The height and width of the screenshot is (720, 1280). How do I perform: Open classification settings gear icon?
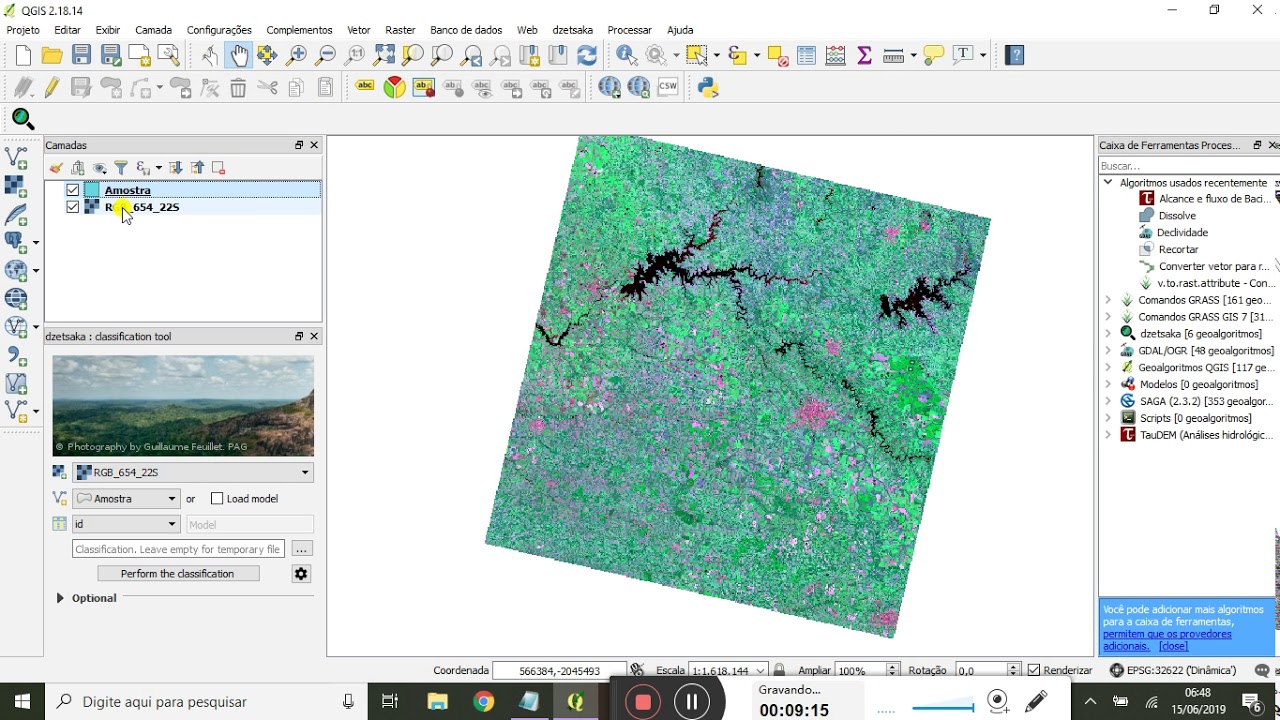(301, 574)
